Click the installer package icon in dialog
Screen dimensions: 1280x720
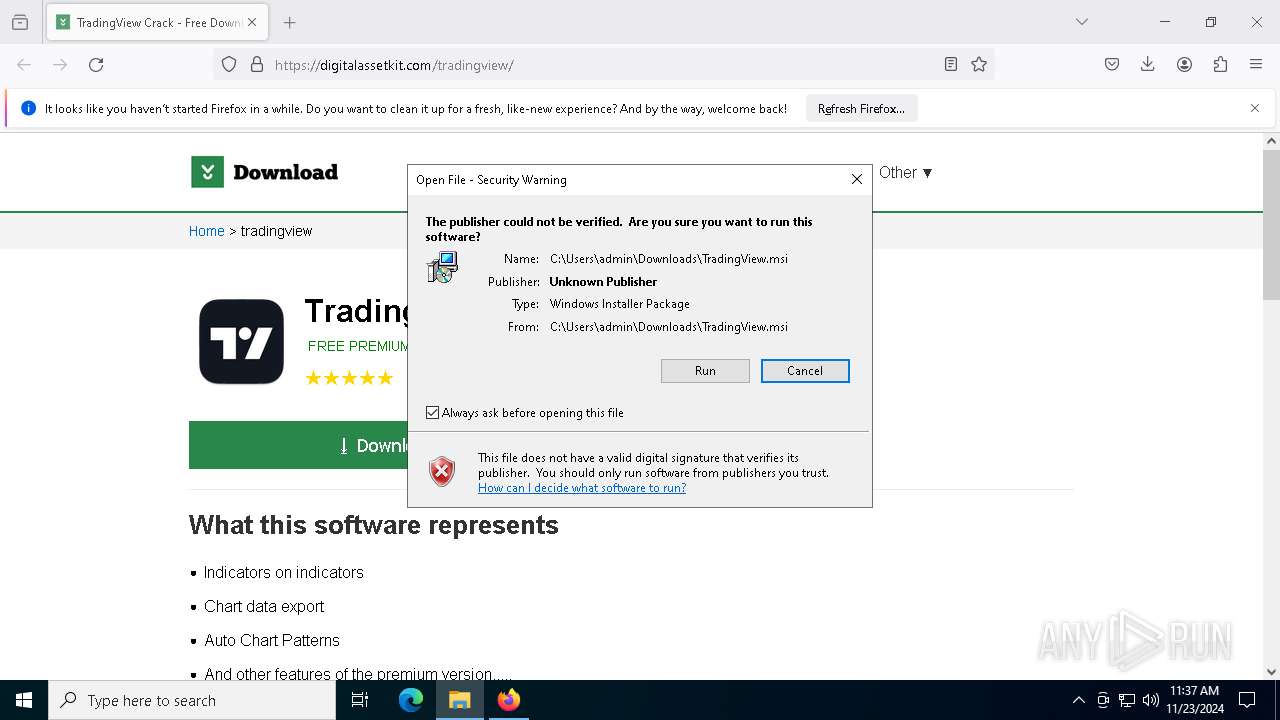click(442, 267)
